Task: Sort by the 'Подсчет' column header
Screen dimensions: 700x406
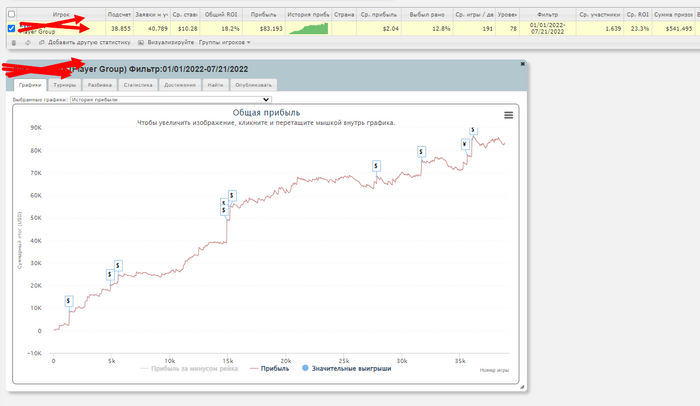Action: click(x=119, y=14)
